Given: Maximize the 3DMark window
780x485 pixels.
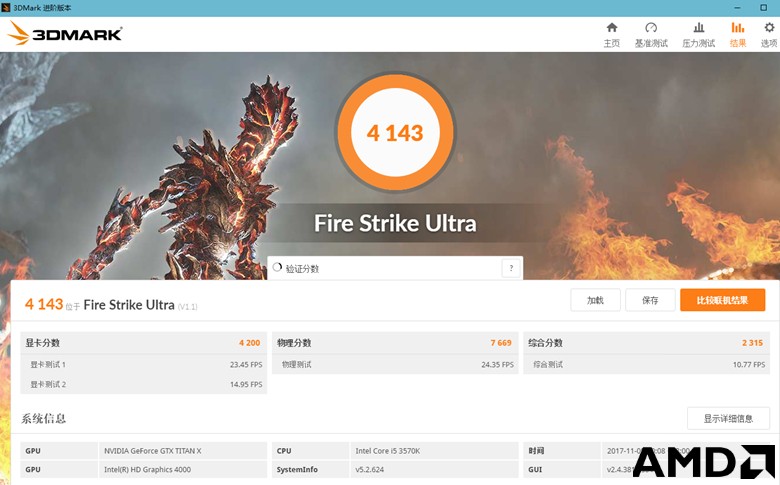Looking at the screenshot, I should [764, 7].
